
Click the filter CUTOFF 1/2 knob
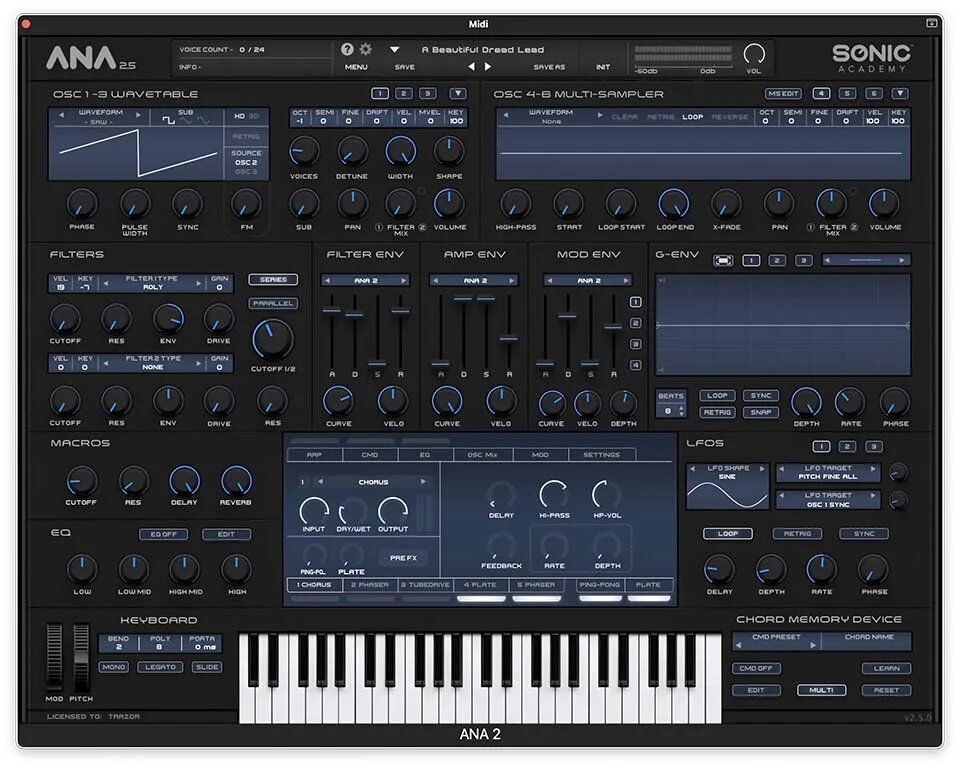click(x=272, y=339)
